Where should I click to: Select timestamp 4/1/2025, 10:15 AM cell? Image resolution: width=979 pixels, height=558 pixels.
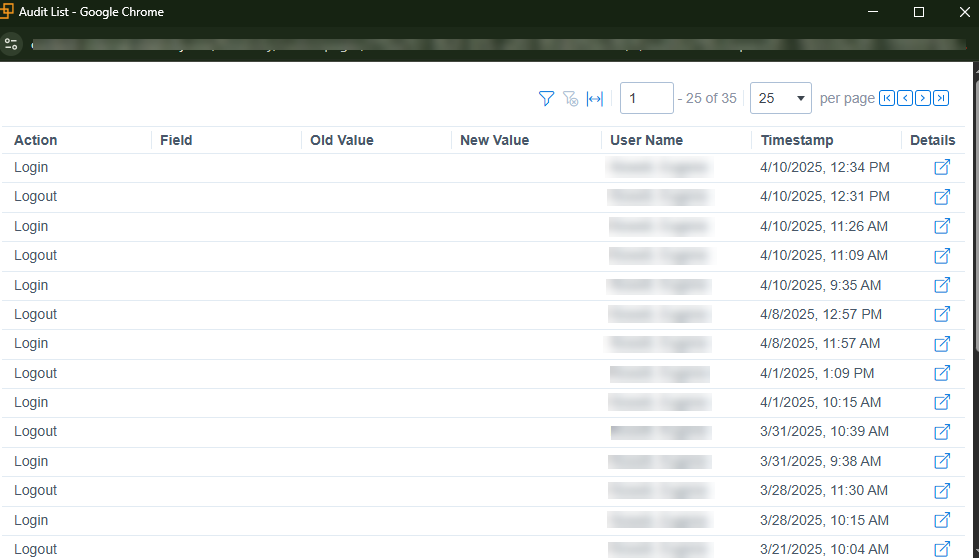[x=820, y=402]
